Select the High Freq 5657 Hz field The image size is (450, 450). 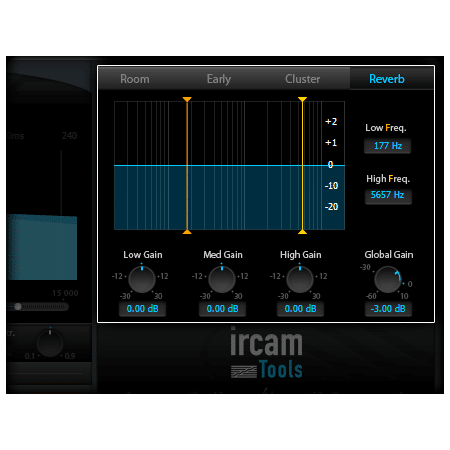pos(388,195)
